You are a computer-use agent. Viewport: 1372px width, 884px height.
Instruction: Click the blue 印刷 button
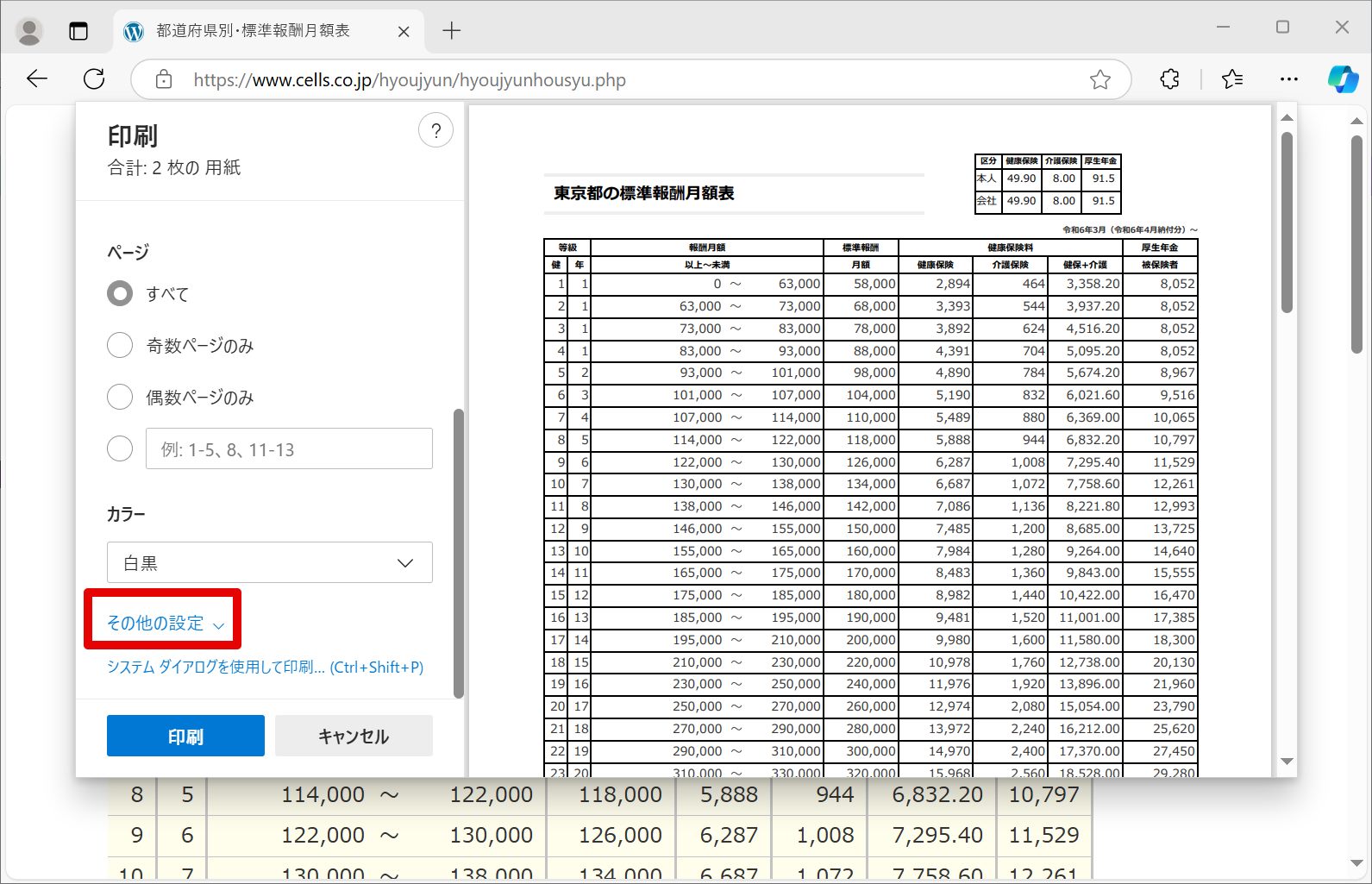click(x=185, y=736)
